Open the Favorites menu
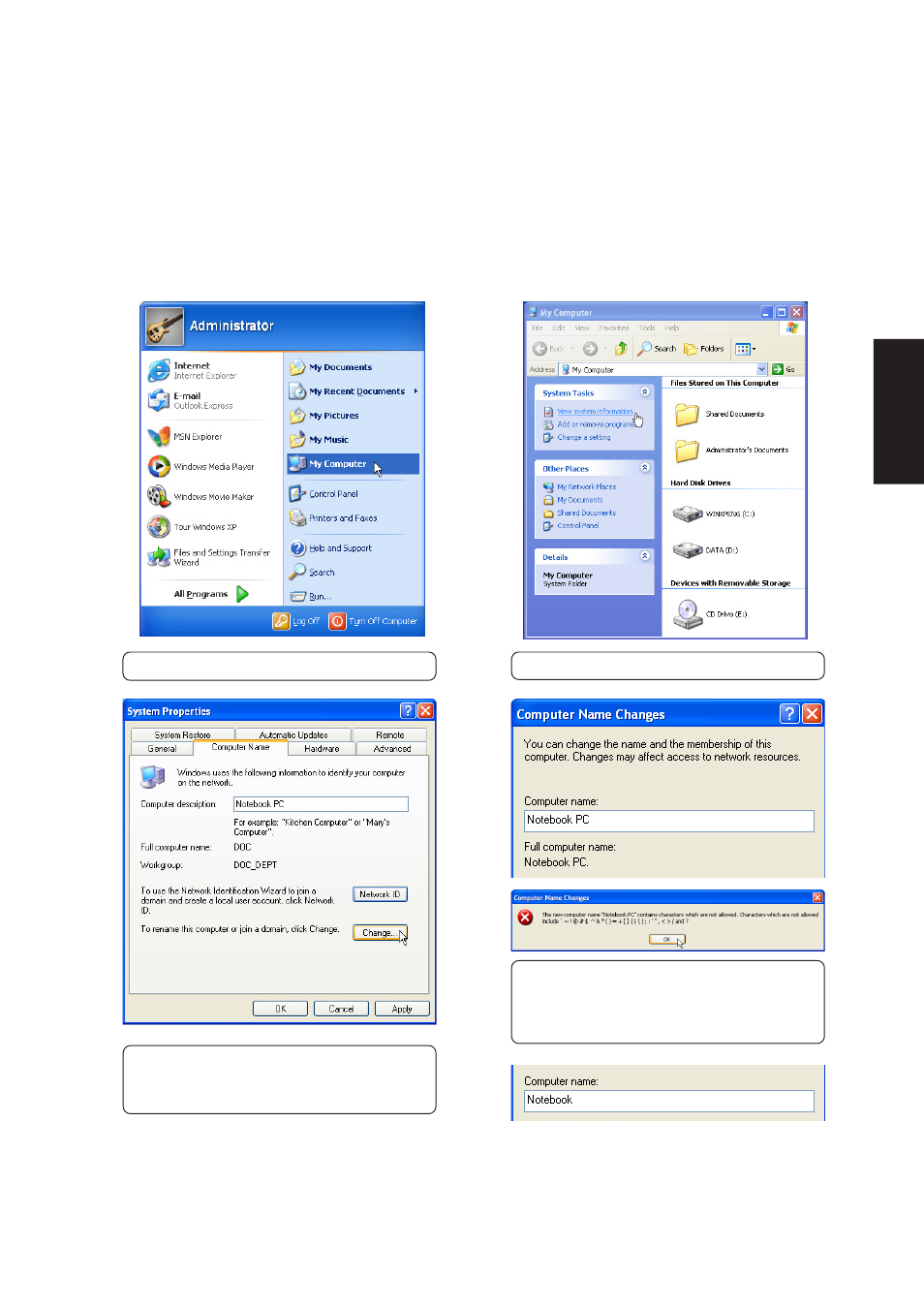Screen dimensions: 924x1309 pyautogui.click(x=614, y=328)
